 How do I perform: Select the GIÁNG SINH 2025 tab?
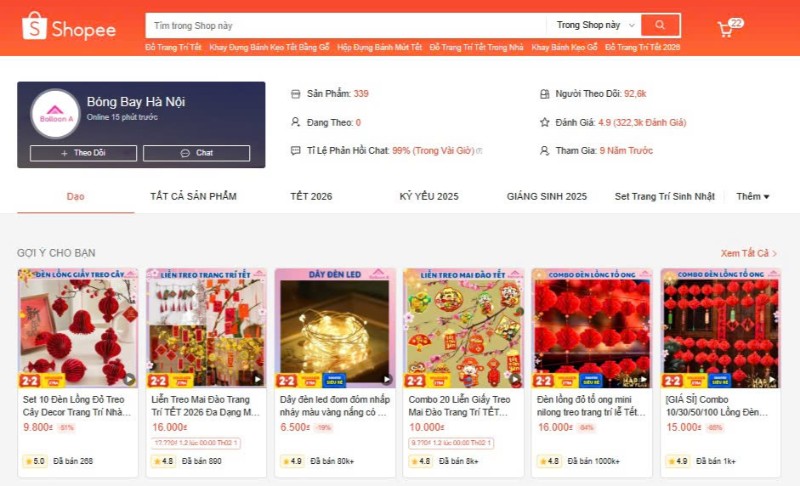547,196
